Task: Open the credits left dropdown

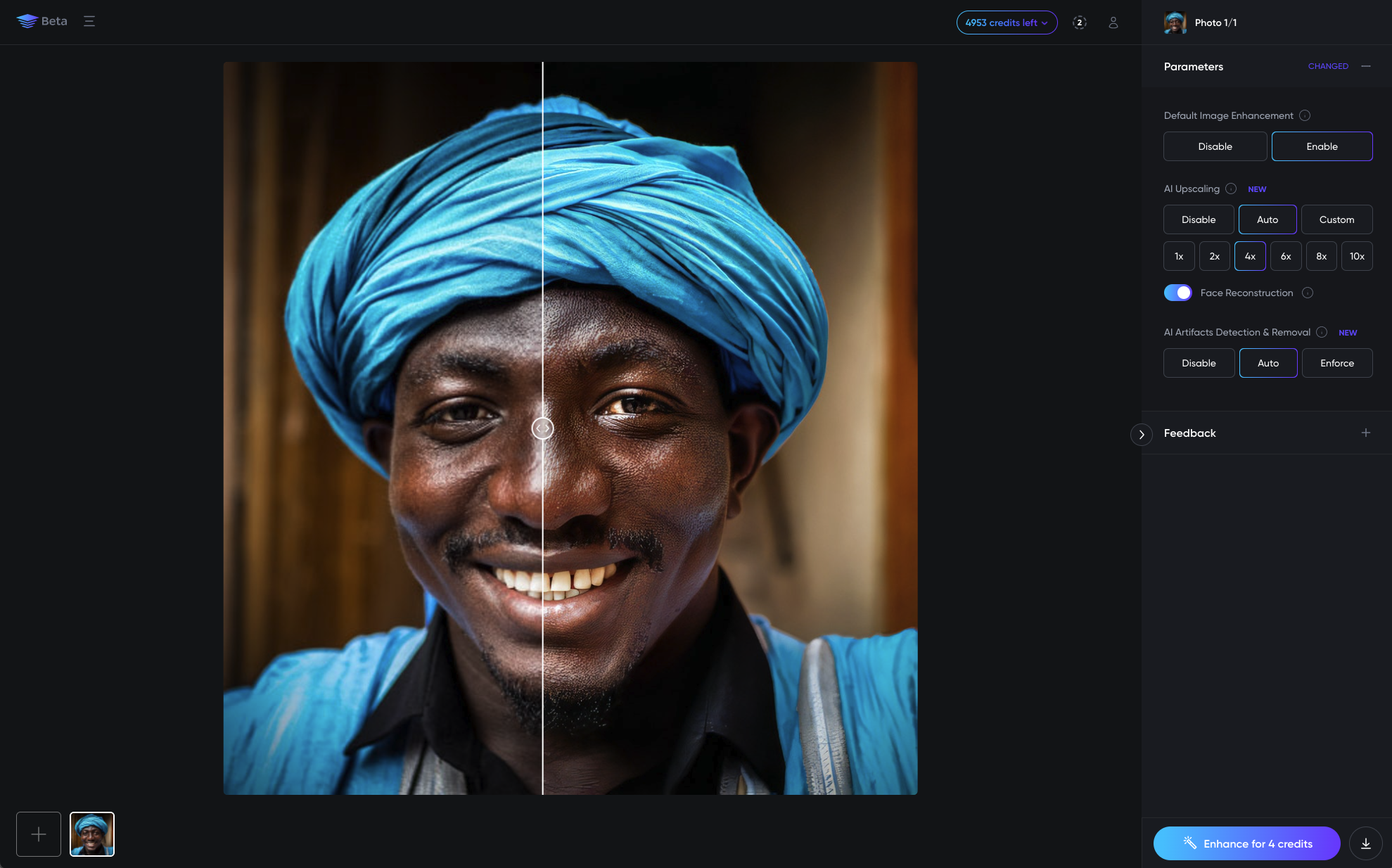Action: [x=1007, y=23]
